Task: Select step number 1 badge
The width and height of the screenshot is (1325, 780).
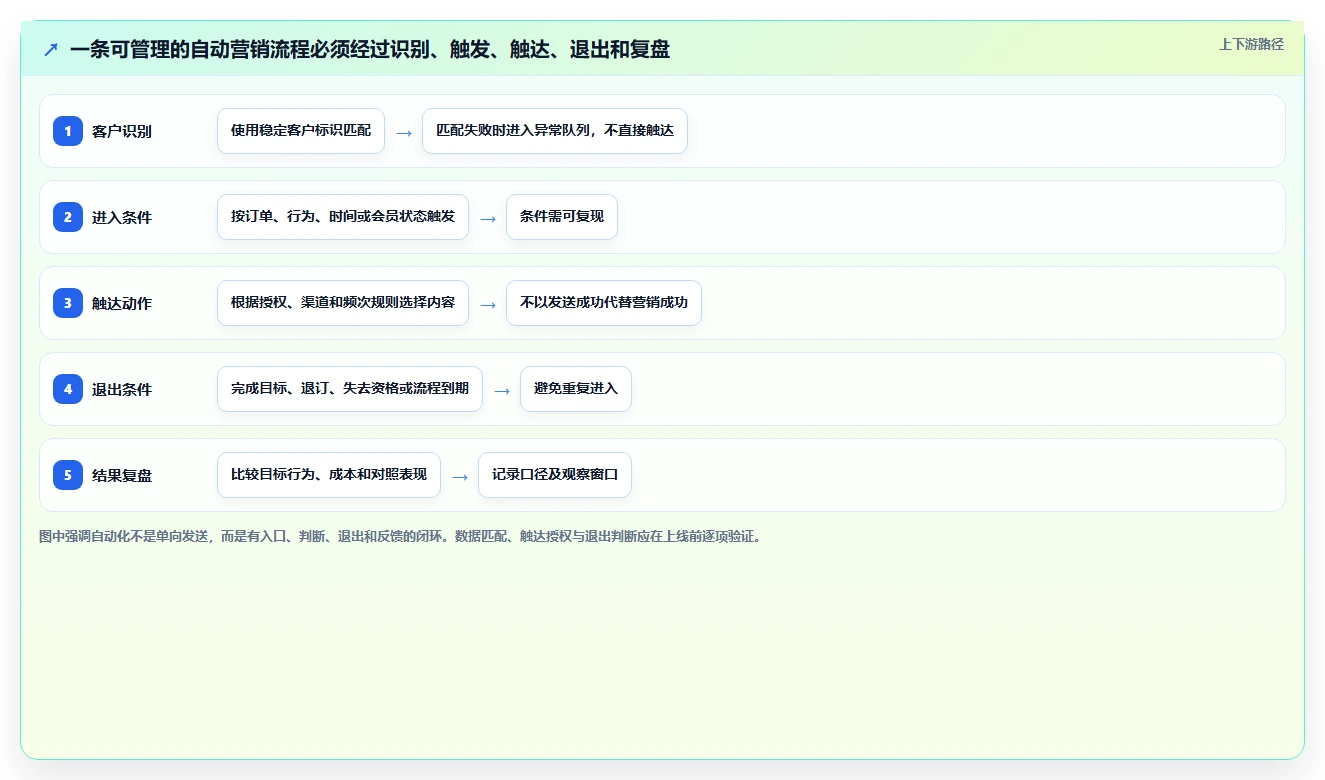Action: pos(68,131)
